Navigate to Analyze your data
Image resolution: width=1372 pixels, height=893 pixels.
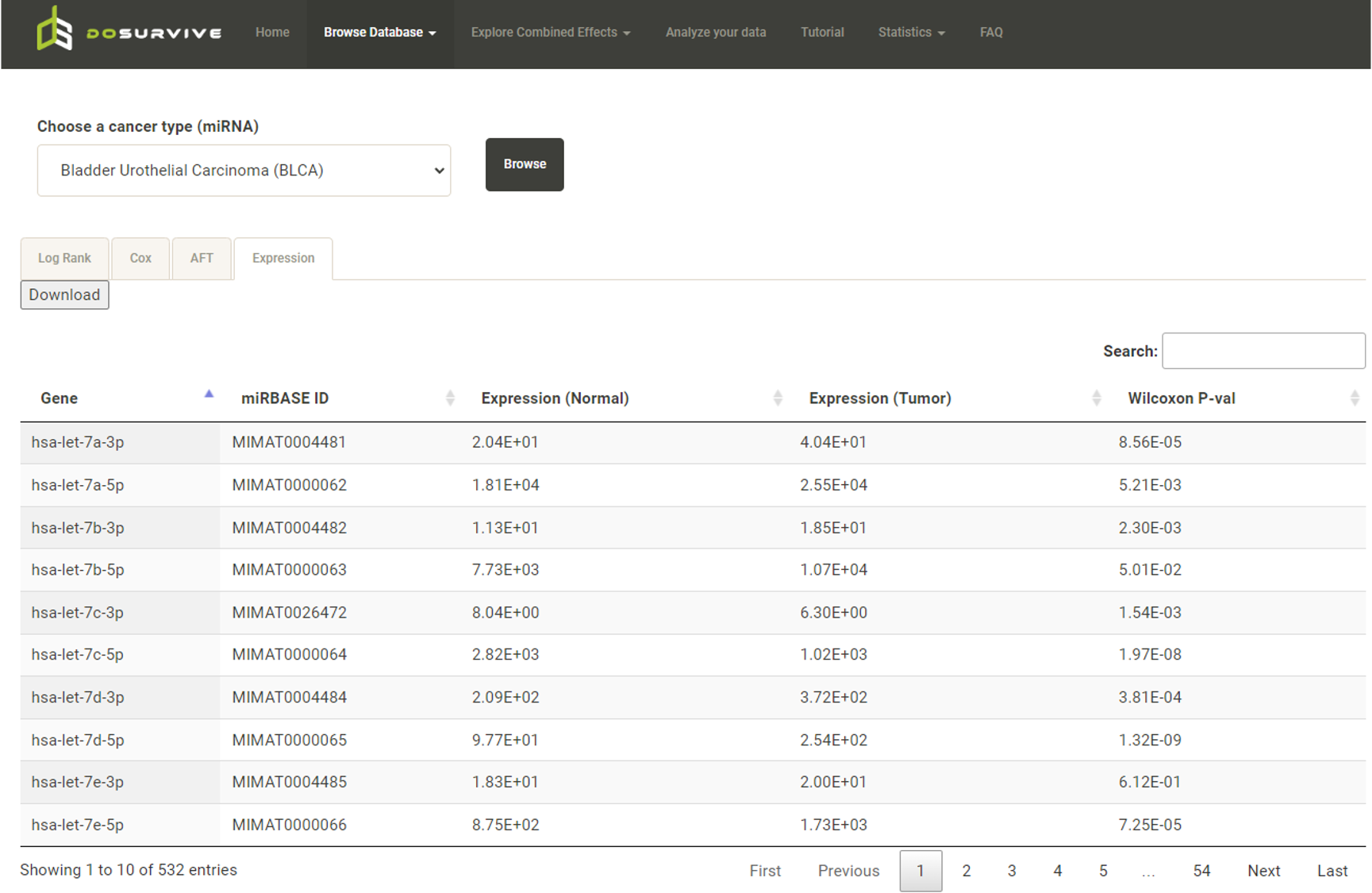(x=715, y=33)
